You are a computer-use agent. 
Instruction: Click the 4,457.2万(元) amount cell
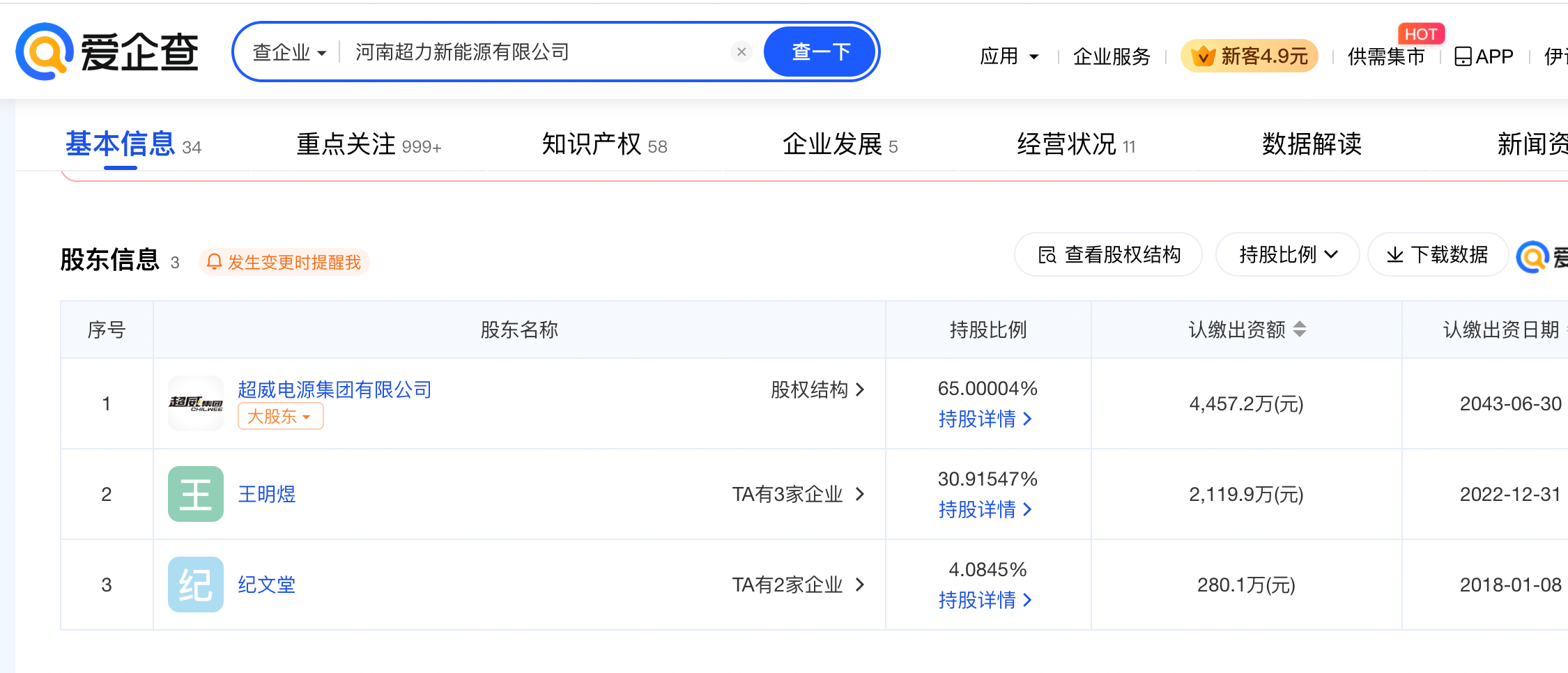click(1246, 403)
